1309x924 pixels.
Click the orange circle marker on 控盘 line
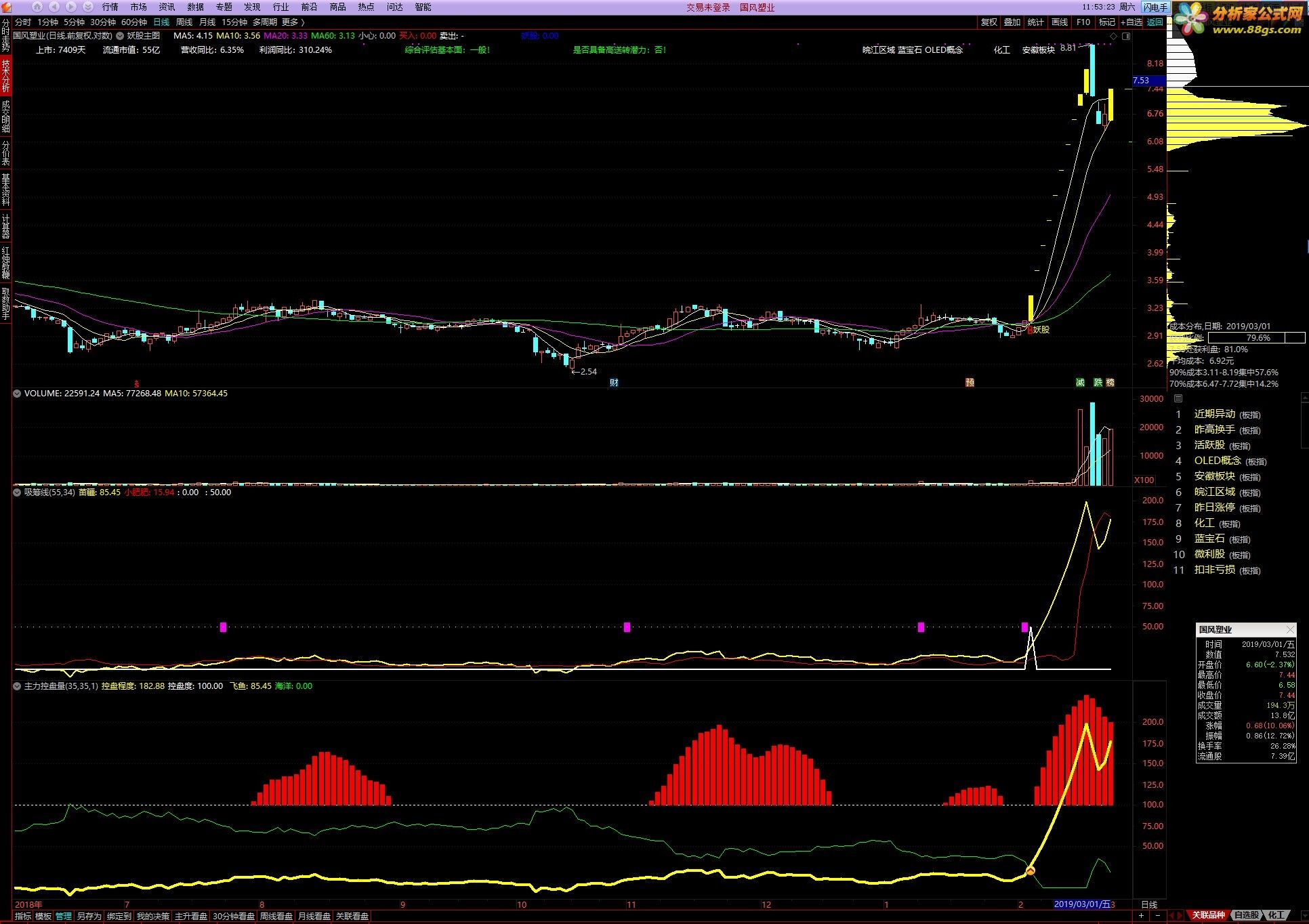(x=1031, y=870)
